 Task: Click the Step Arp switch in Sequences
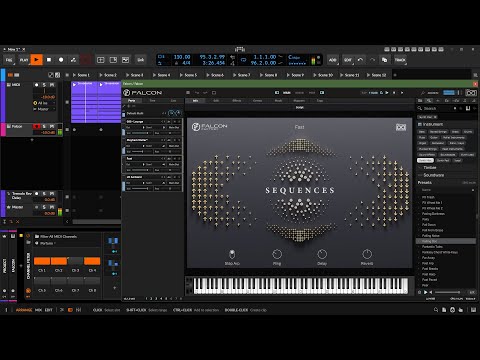click(x=232, y=254)
